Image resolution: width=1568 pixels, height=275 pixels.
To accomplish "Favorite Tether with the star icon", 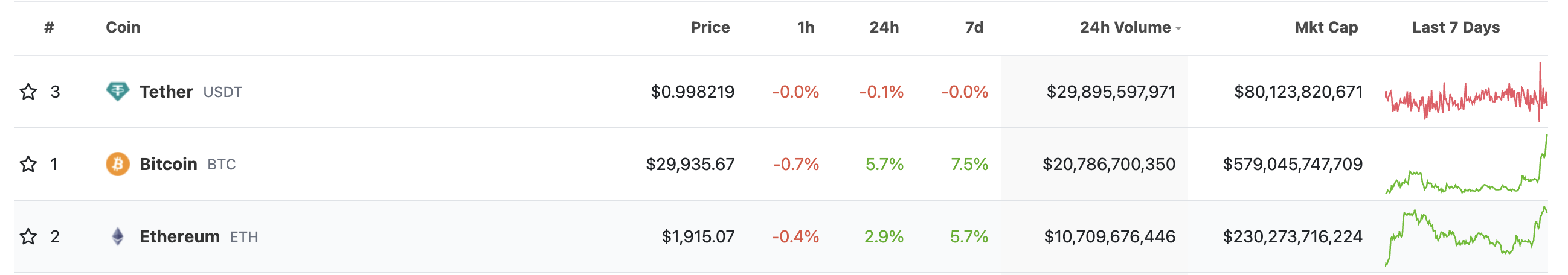I will click(x=28, y=92).
